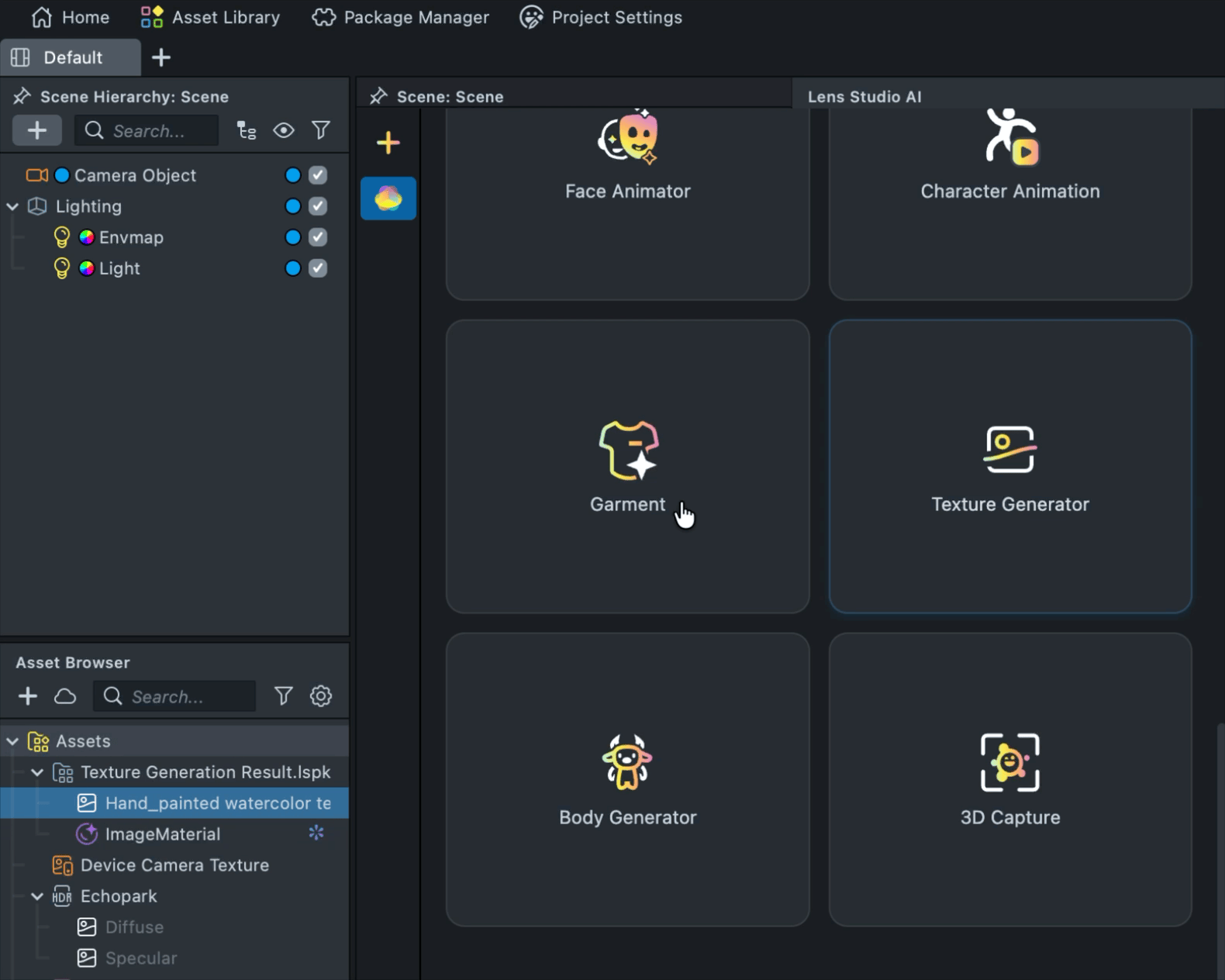Disable the Envmap checkbox

(318, 237)
